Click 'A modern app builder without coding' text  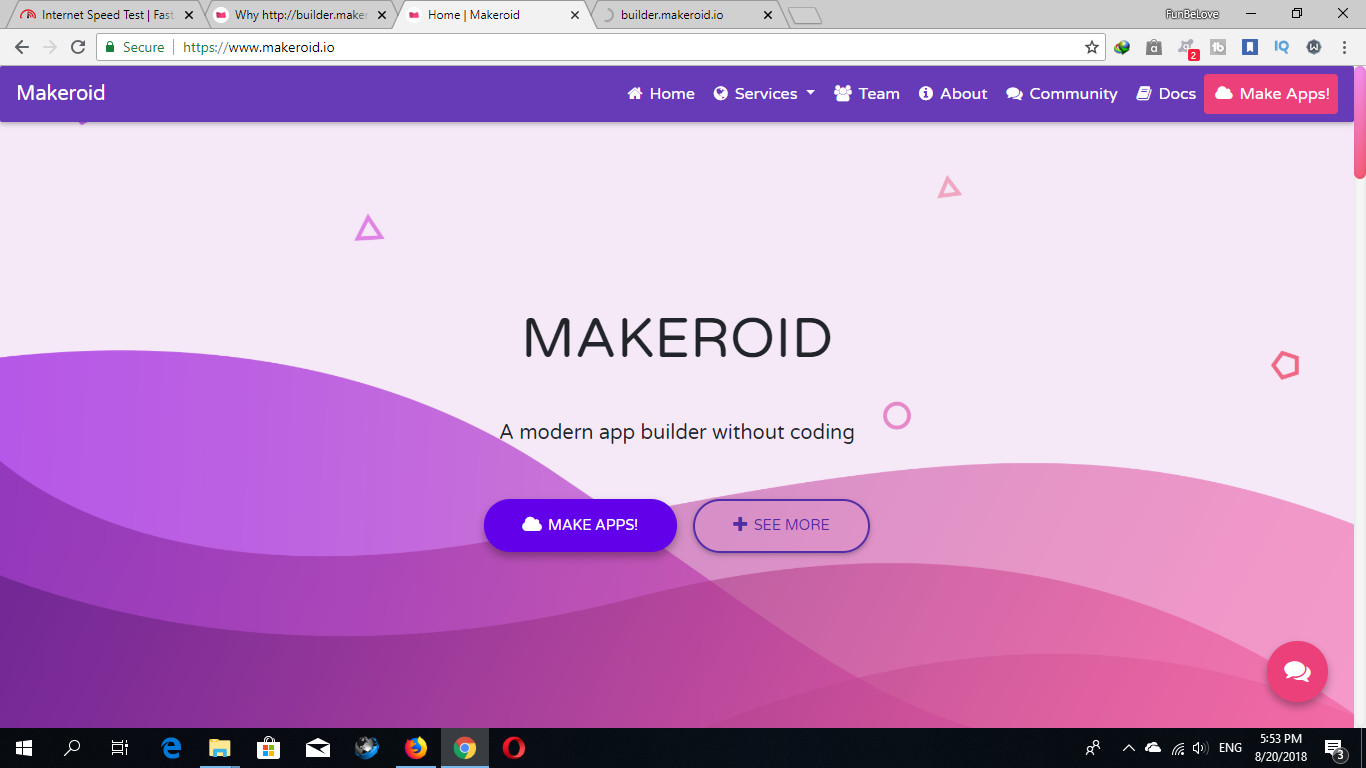tap(677, 432)
